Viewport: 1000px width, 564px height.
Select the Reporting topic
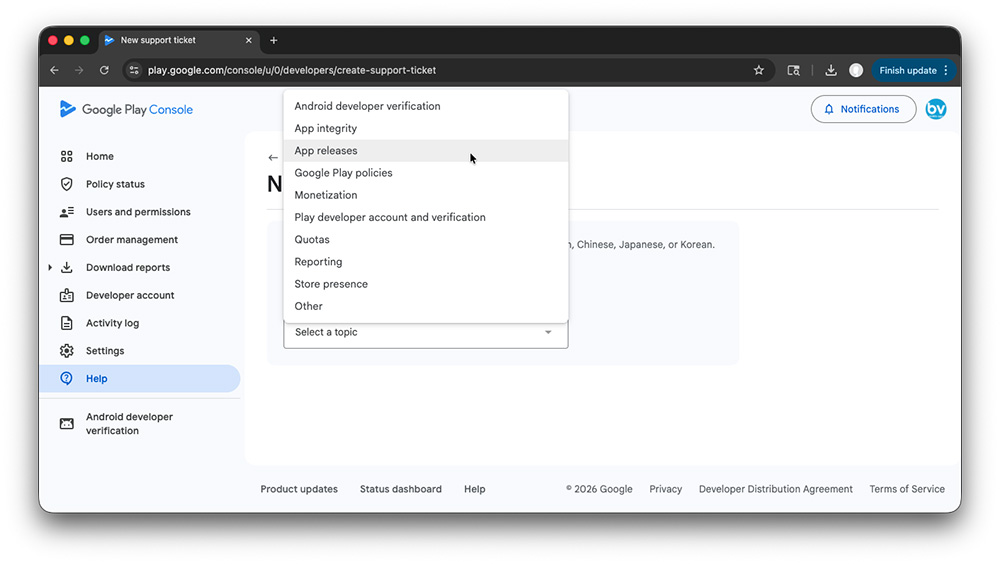[x=425, y=262]
